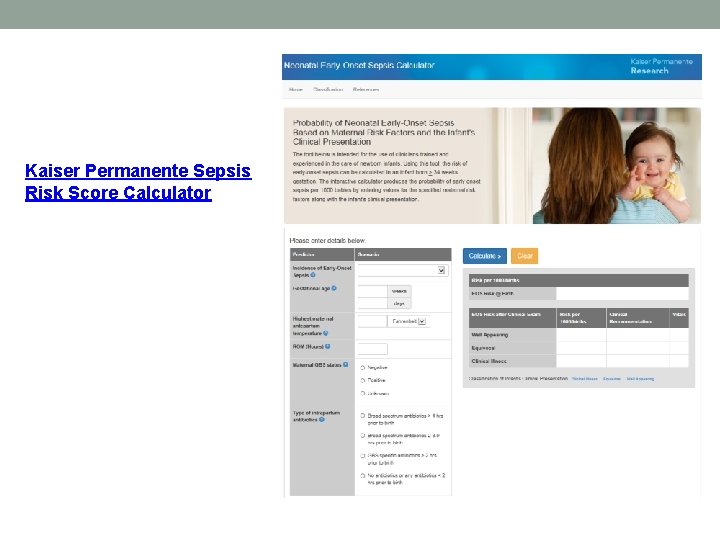This screenshot has height=540, width=720.
Task: Select Positive for Maternal GBS status
Action: pyautogui.click(x=363, y=380)
